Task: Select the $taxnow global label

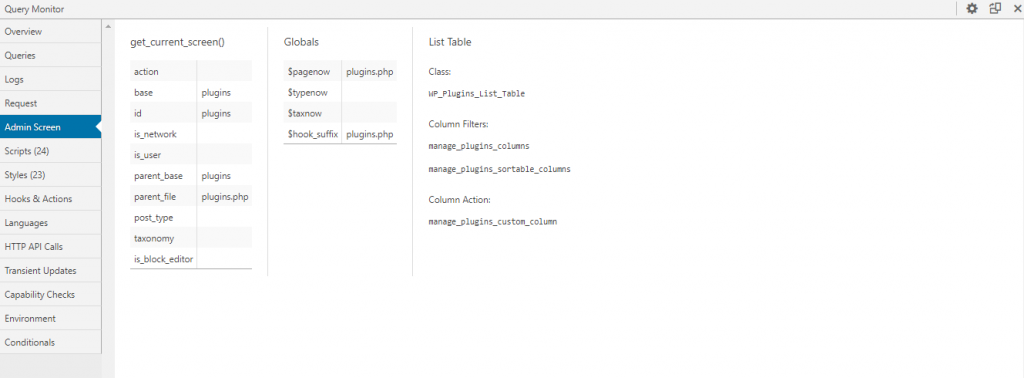Action: pyautogui.click(x=305, y=114)
